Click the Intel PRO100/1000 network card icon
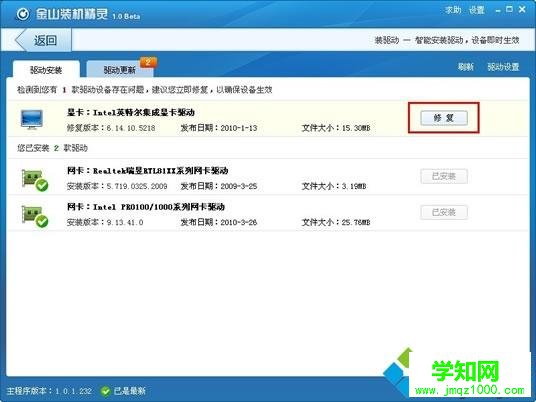Image resolution: width=536 pixels, height=402 pixels. (35, 216)
